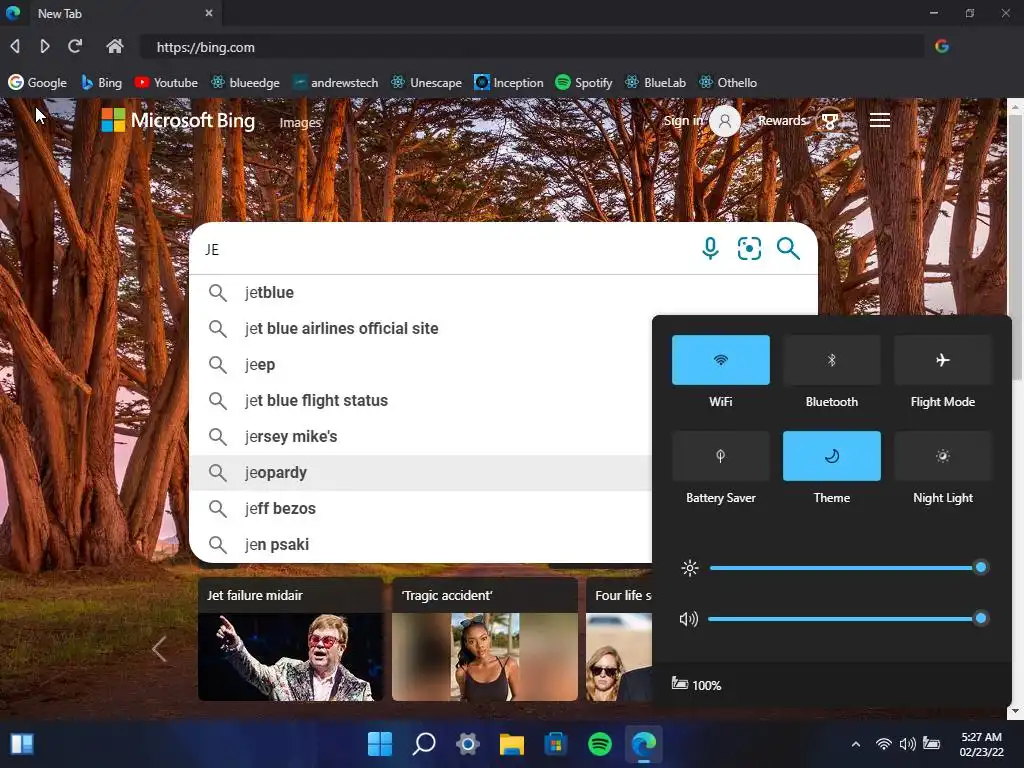Screen dimensions: 1024x768
Task: Choose the jeopardy suggestion
Action: pyautogui.click(x=421, y=472)
